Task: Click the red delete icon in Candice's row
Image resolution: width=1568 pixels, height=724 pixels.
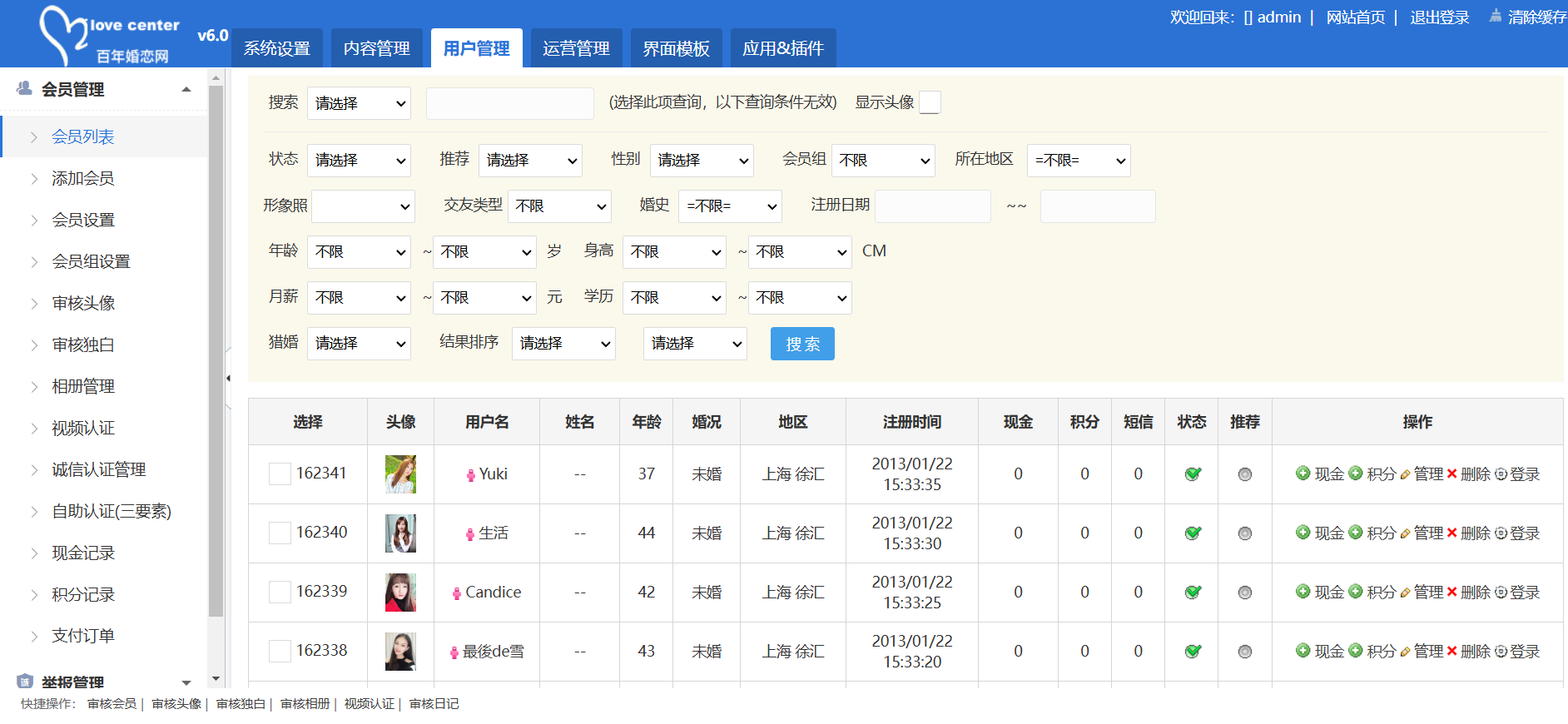Action: coord(1451,592)
